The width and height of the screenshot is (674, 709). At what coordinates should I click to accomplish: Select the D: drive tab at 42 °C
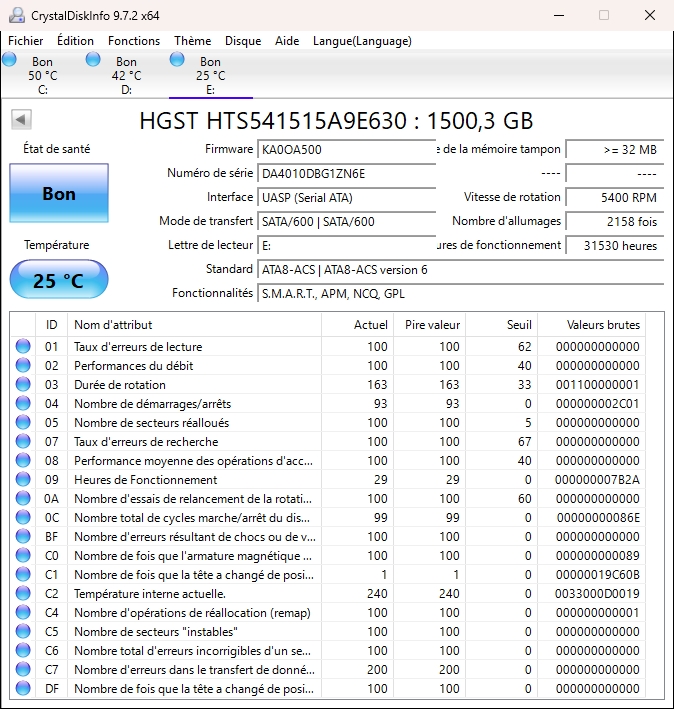(x=126, y=75)
